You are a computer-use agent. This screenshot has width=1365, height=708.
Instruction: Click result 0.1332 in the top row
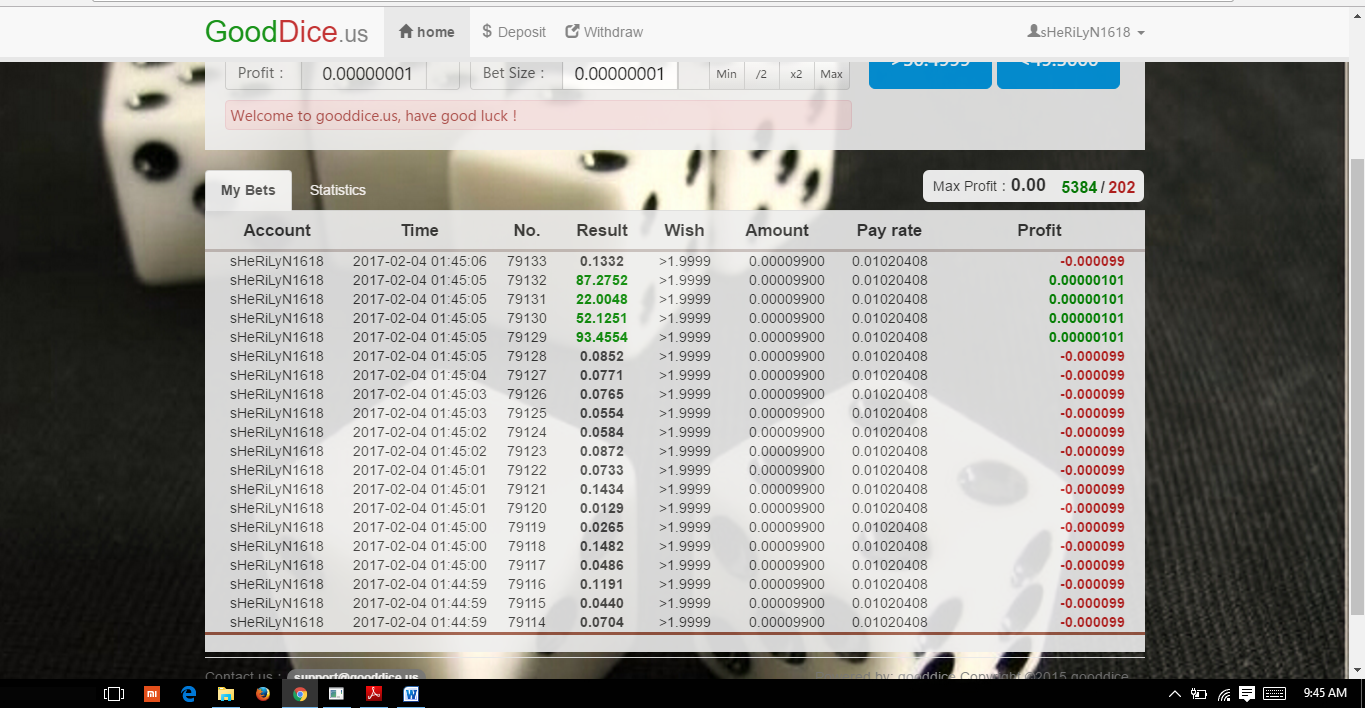tap(602, 261)
